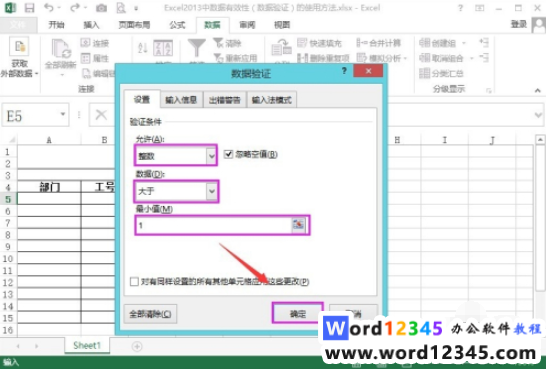Open the 开始 ribbon tab

coord(56,25)
